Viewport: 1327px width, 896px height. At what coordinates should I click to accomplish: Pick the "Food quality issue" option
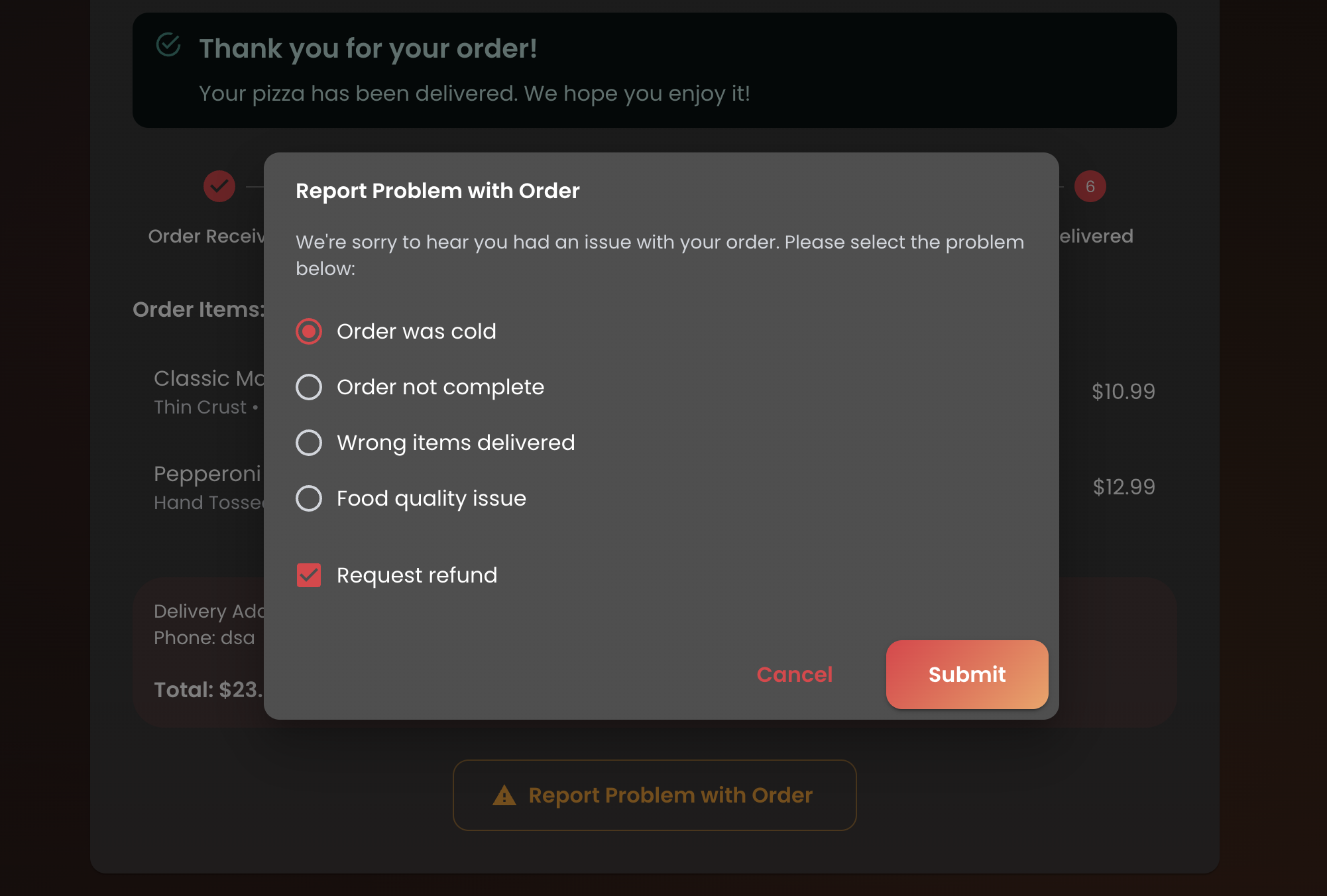[309, 498]
